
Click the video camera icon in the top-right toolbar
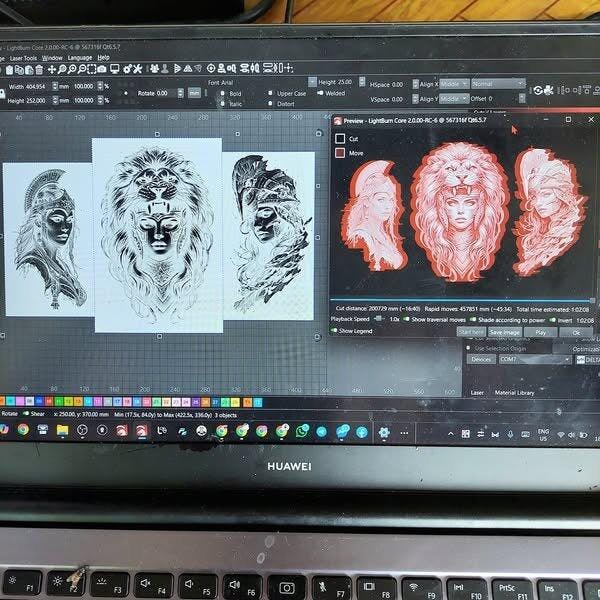(x=549, y=90)
